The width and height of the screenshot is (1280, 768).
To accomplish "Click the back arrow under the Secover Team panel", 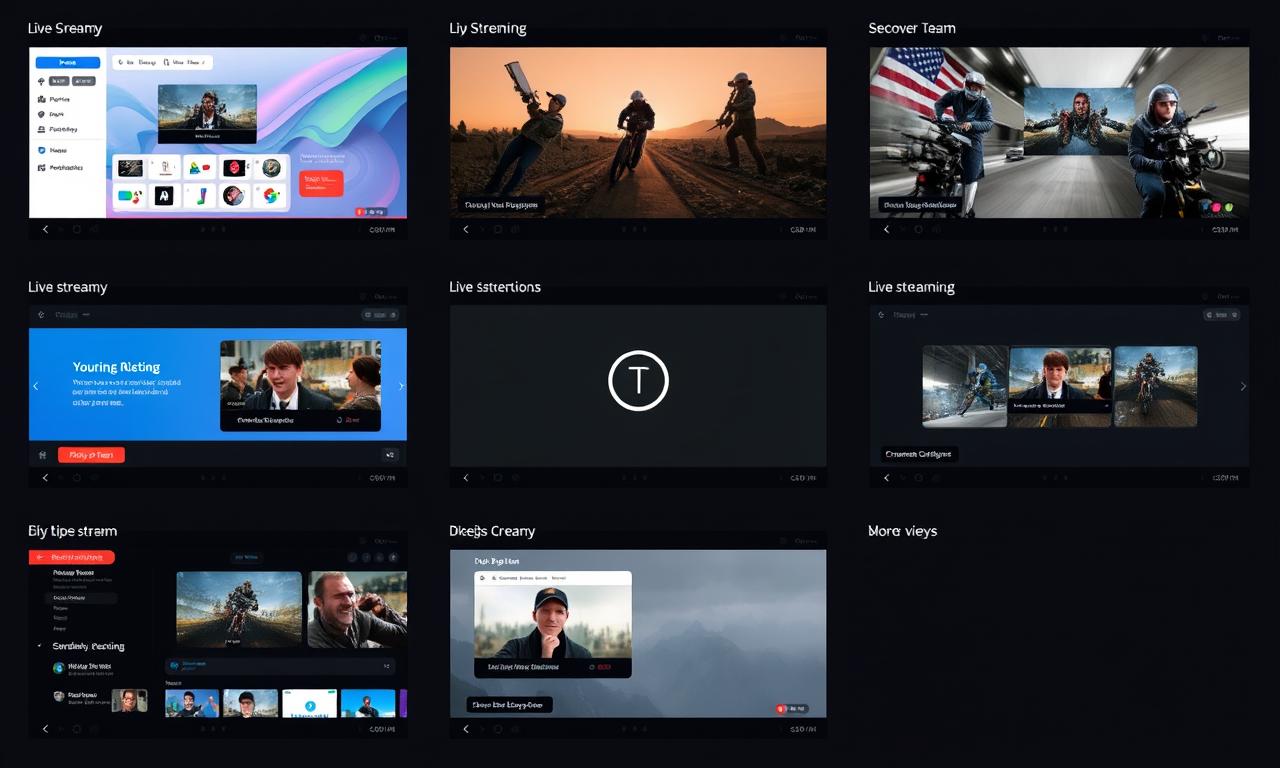I will click(886, 229).
